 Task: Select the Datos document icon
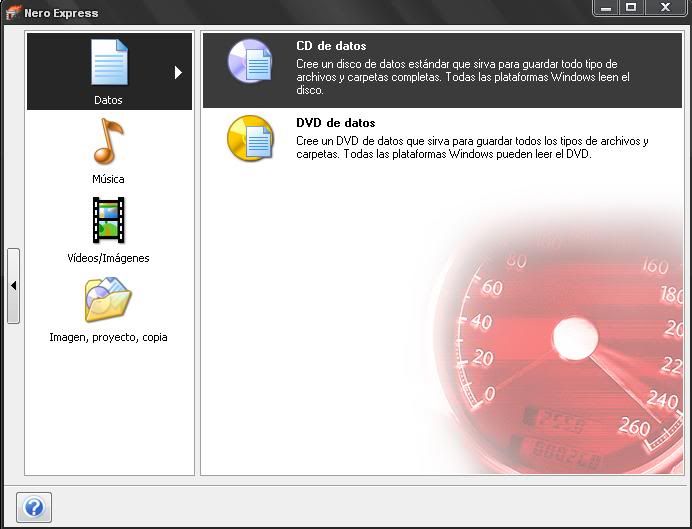pos(109,62)
